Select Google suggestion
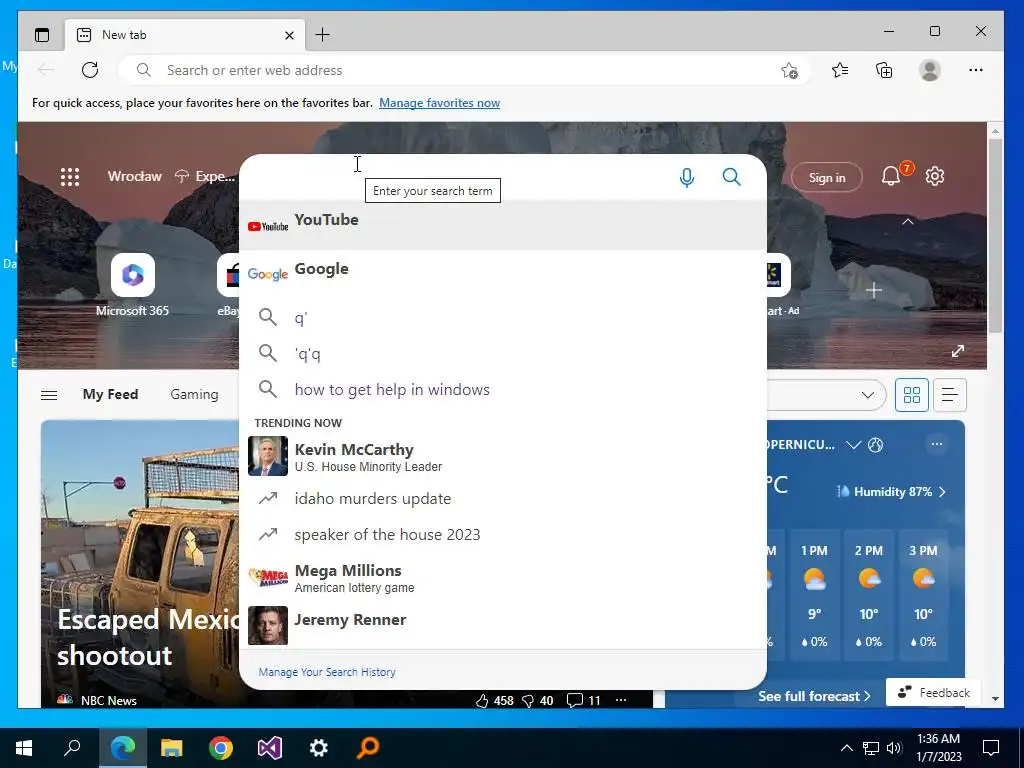This screenshot has width=1024, height=768. pyautogui.click(x=503, y=274)
